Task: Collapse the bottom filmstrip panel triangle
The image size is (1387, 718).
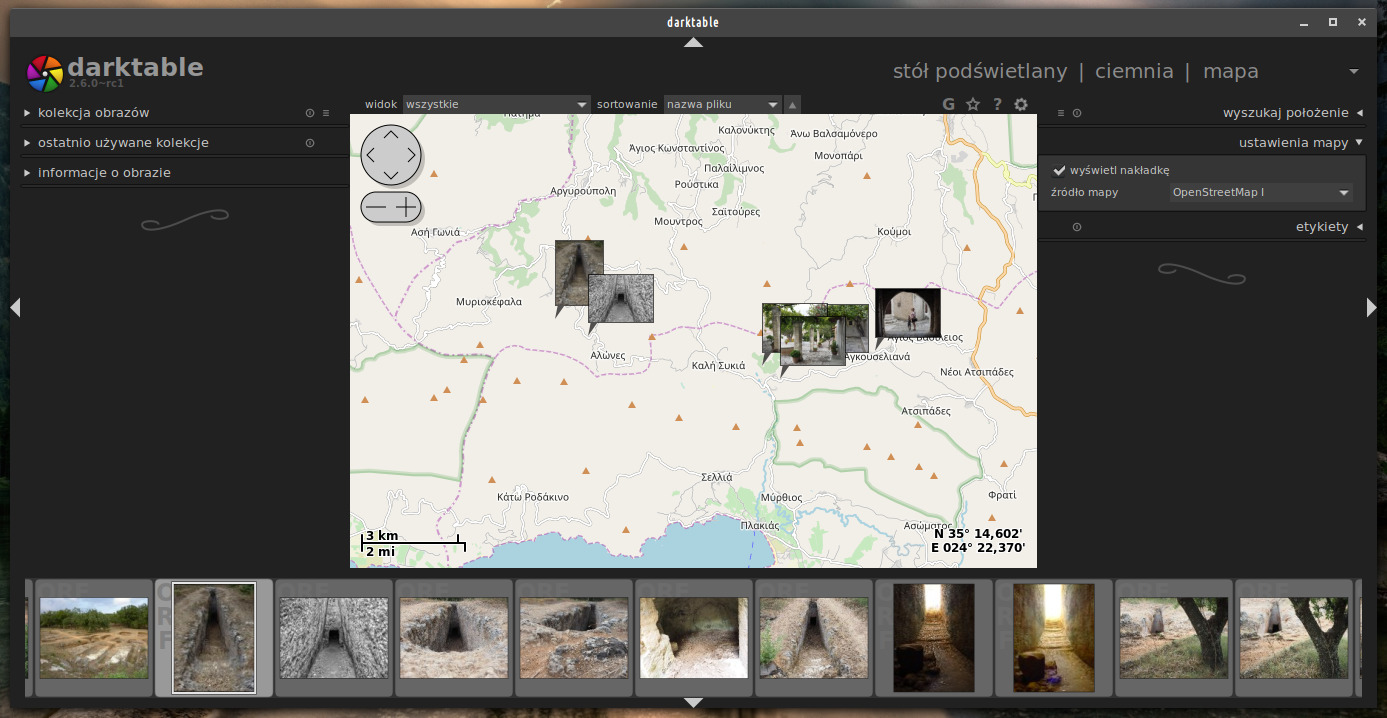Action: pyautogui.click(x=693, y=703)
